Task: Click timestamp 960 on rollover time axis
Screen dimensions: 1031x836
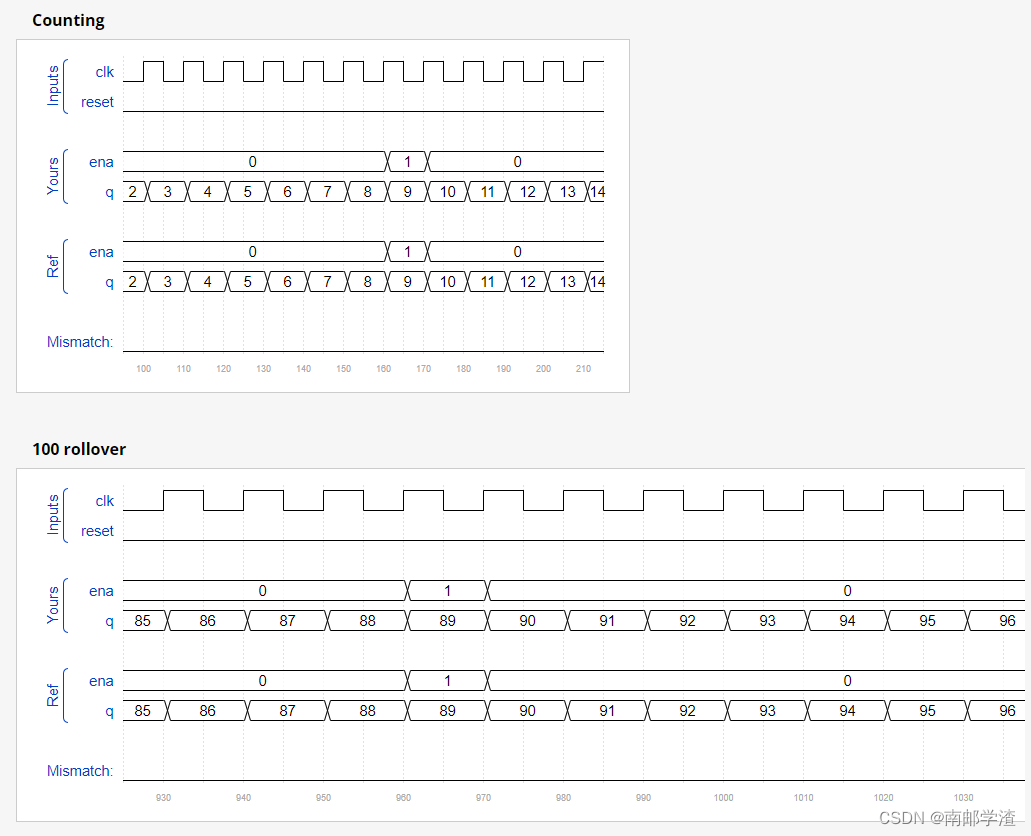Action: 403,797
